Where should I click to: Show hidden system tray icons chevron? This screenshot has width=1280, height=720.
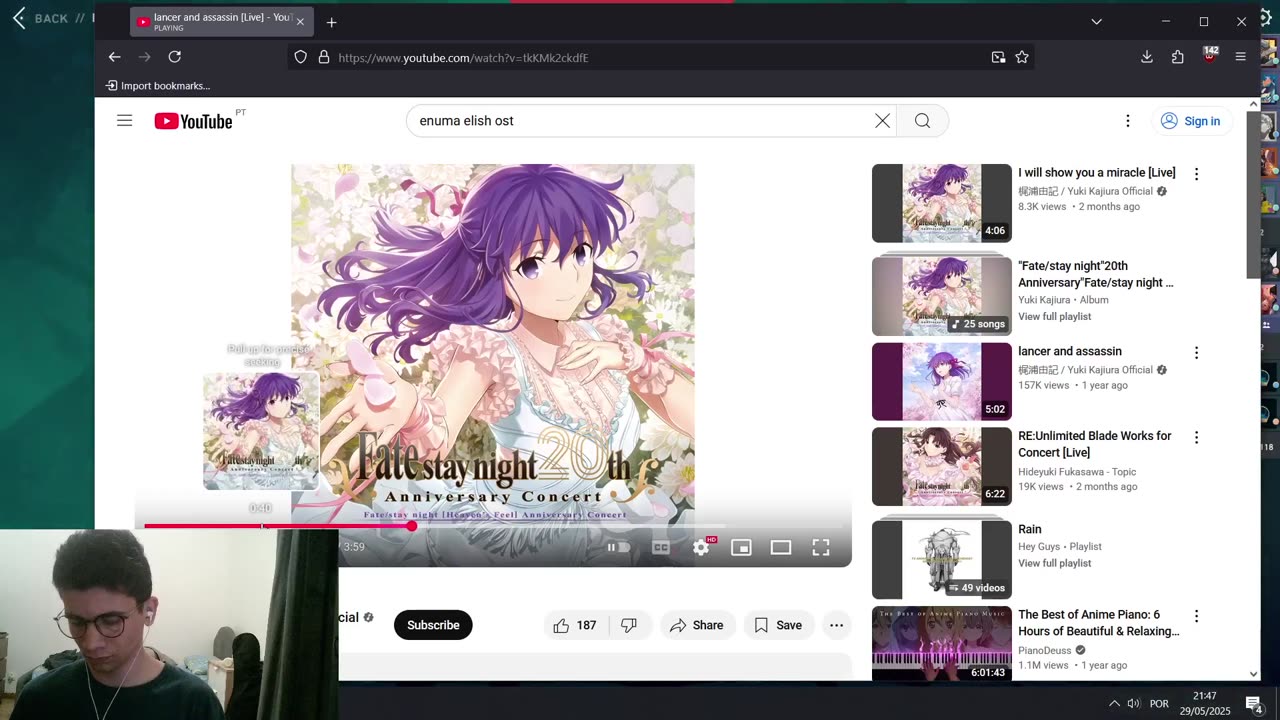pyautogui.click(x=1113, y=703)
